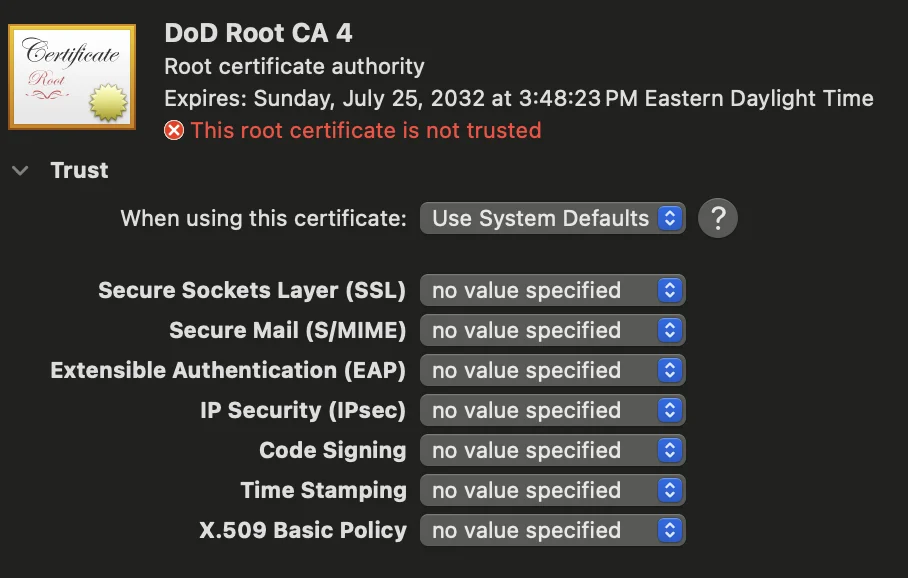Click the 'Trust' section heading
The height and width of the screenshot is (578, 908).
[79, 170]
